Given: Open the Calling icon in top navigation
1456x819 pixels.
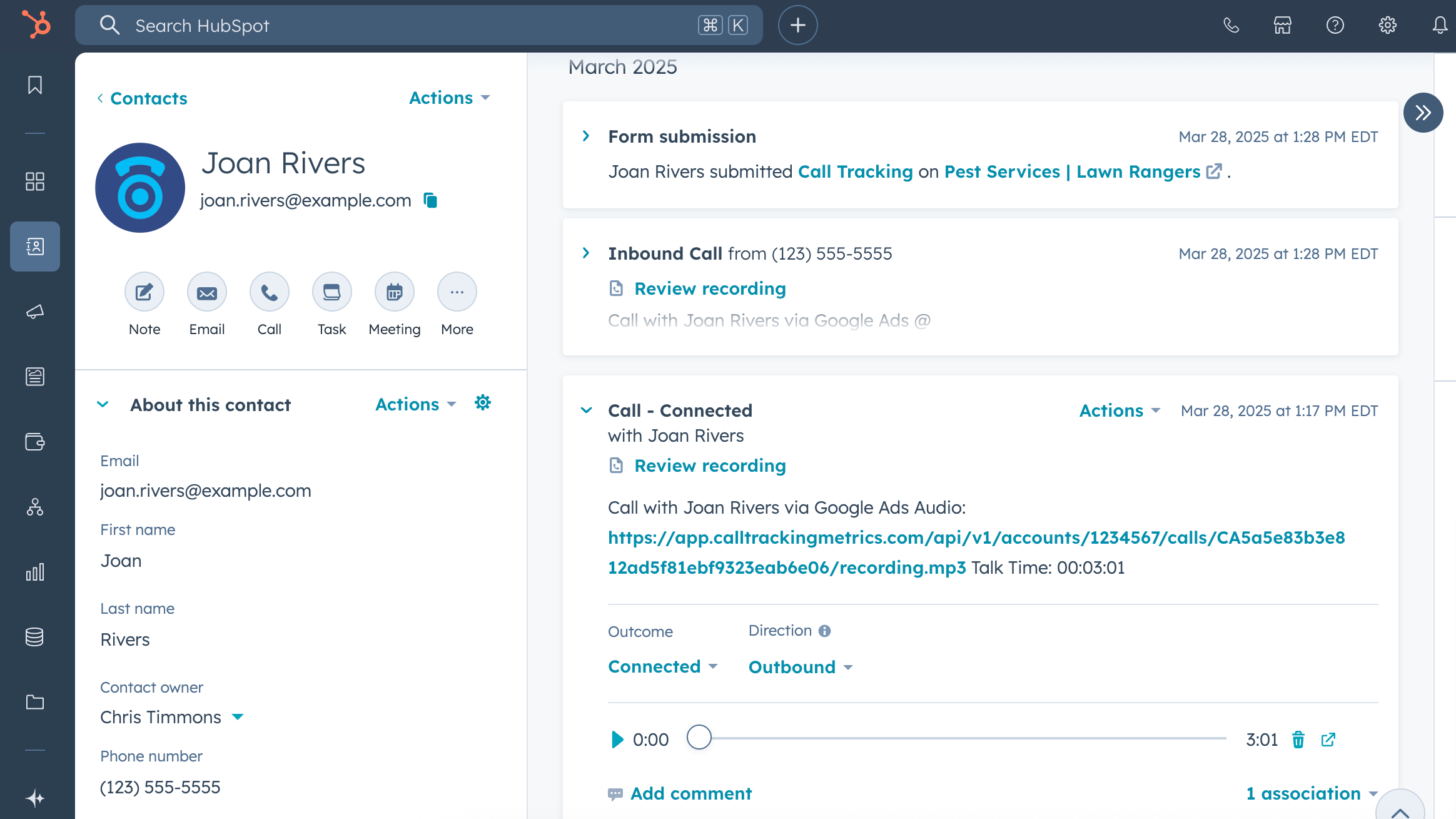Looking at the screenshot, I should click(x=1231, y=25).
